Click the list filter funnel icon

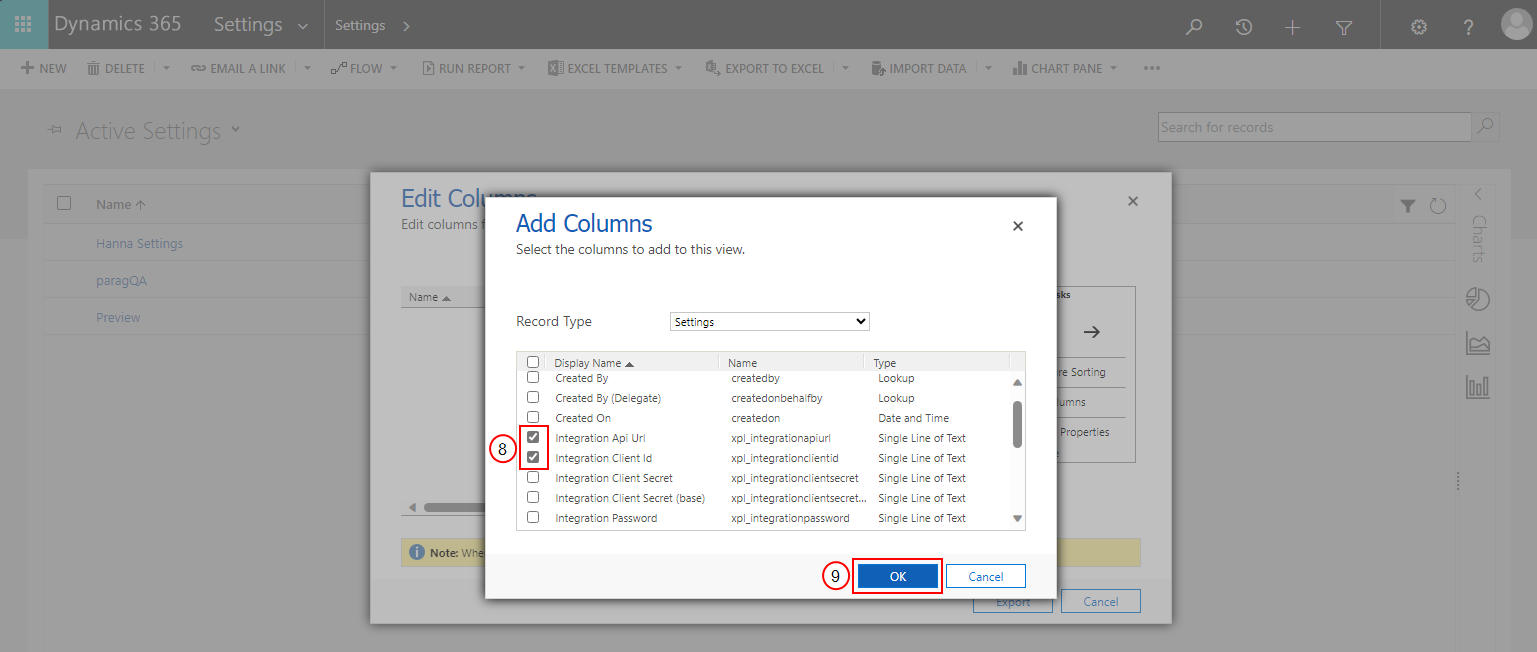[1408, 206]
